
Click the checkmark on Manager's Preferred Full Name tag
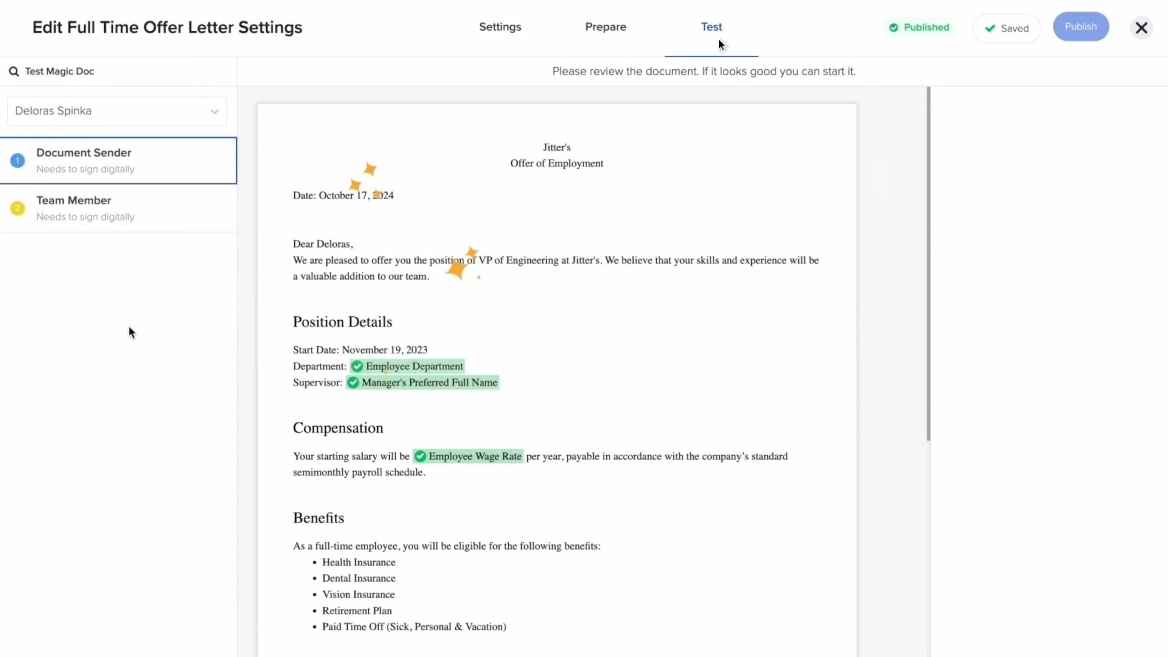(352, 382)
